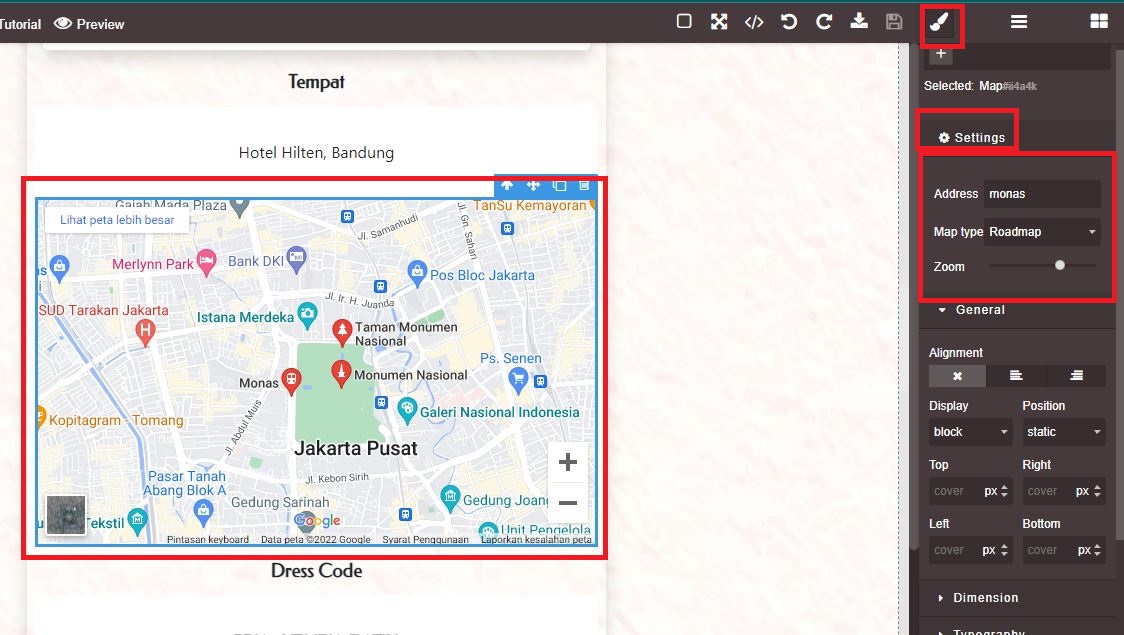Screen dimensions: 1124x635
Task: Open the blocks grid panel icon
Action: 1099,22
